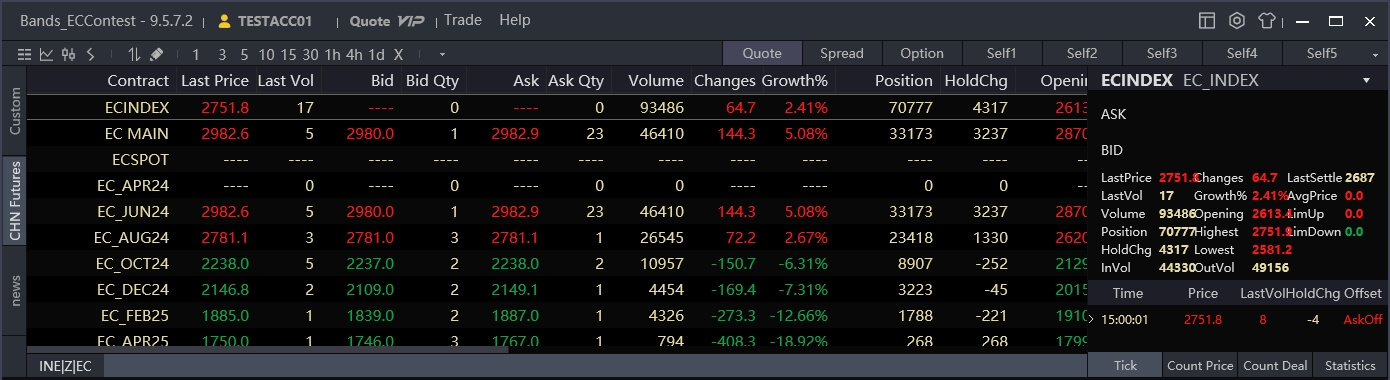Viewport: 1390px width, 380px height.
Task: Click the Count Price button
Action: (x=1200, y=365)
